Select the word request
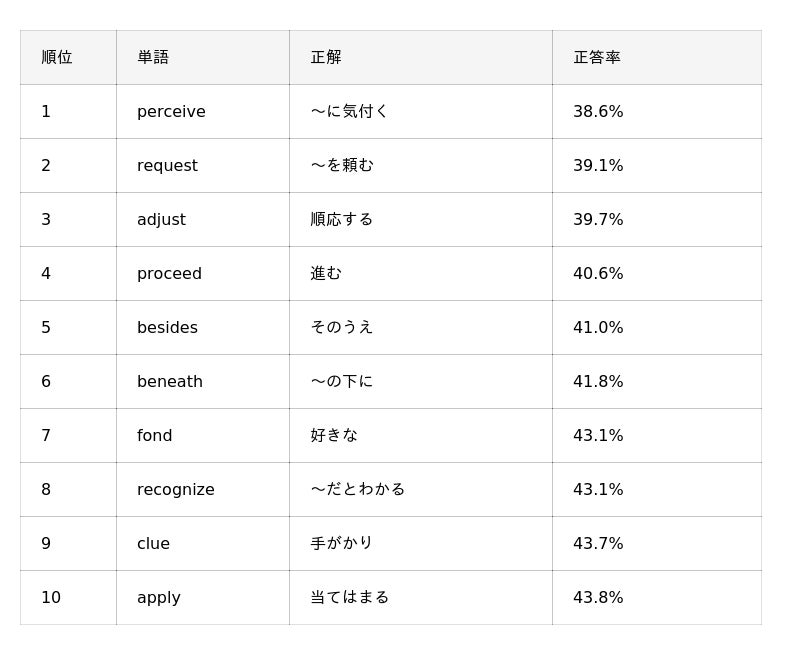This screenshot has width=800, height=655. [167, 165]
